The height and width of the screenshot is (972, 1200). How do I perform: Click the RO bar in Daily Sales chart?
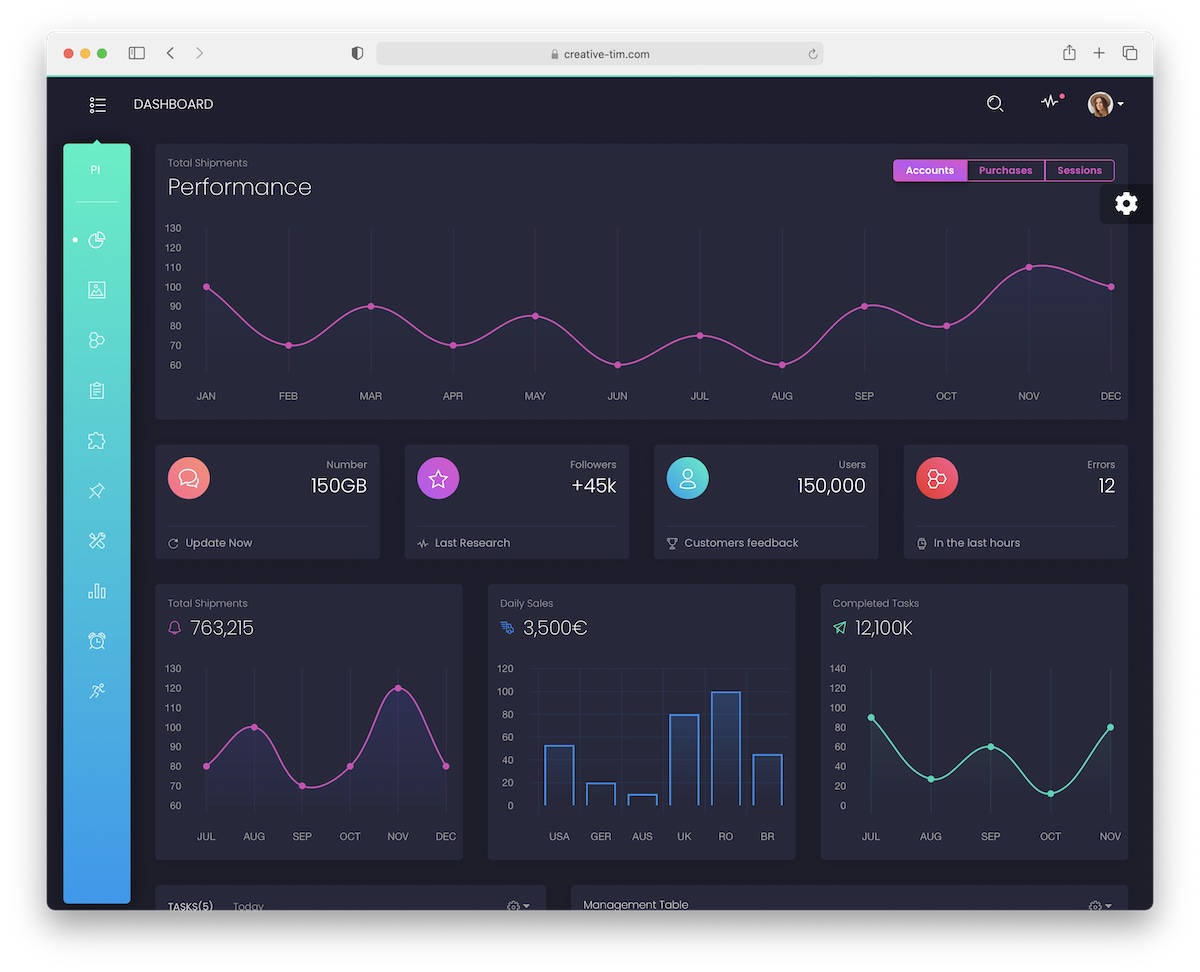point(725,748)
